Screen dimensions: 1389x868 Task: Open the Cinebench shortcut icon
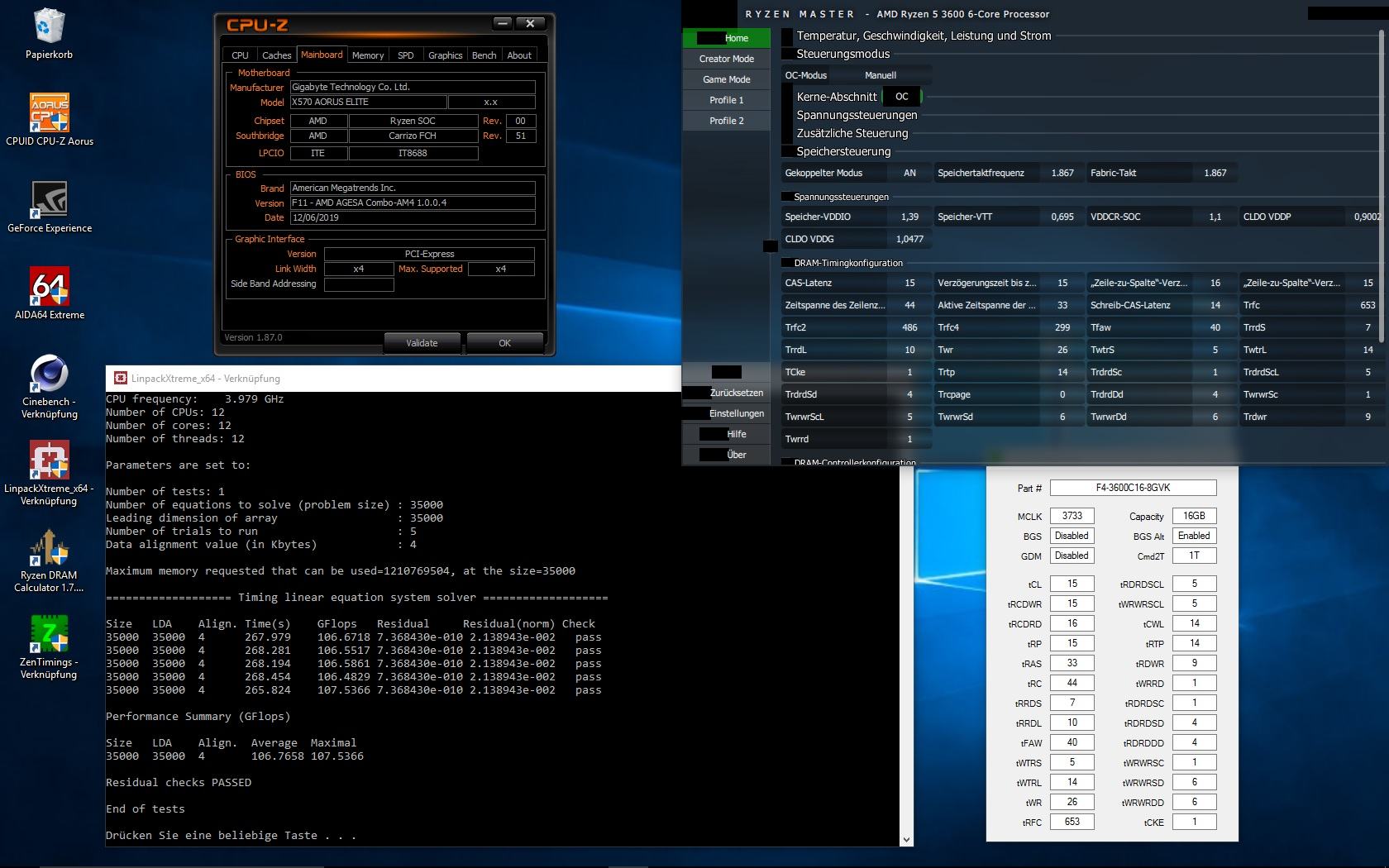tap(50, 386)
